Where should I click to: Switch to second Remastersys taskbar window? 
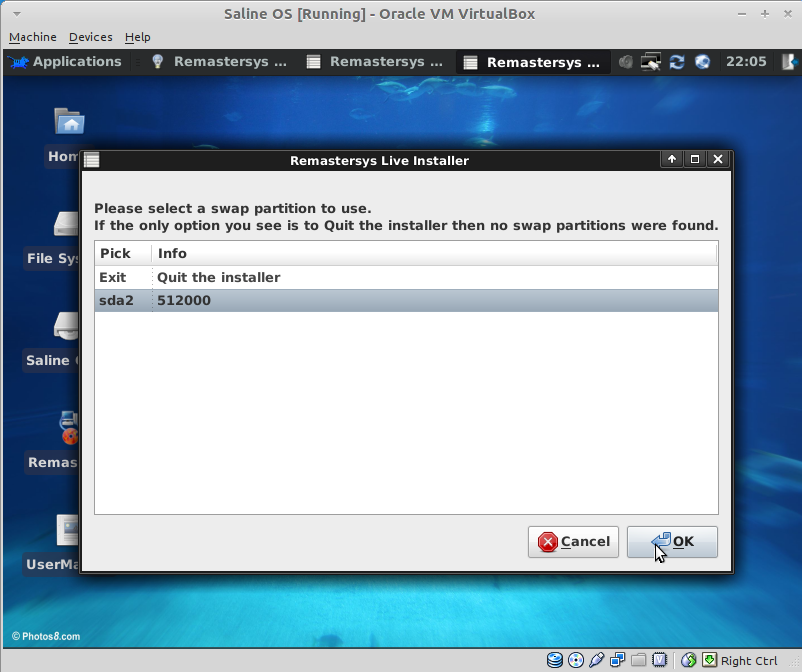pos(375,62)
